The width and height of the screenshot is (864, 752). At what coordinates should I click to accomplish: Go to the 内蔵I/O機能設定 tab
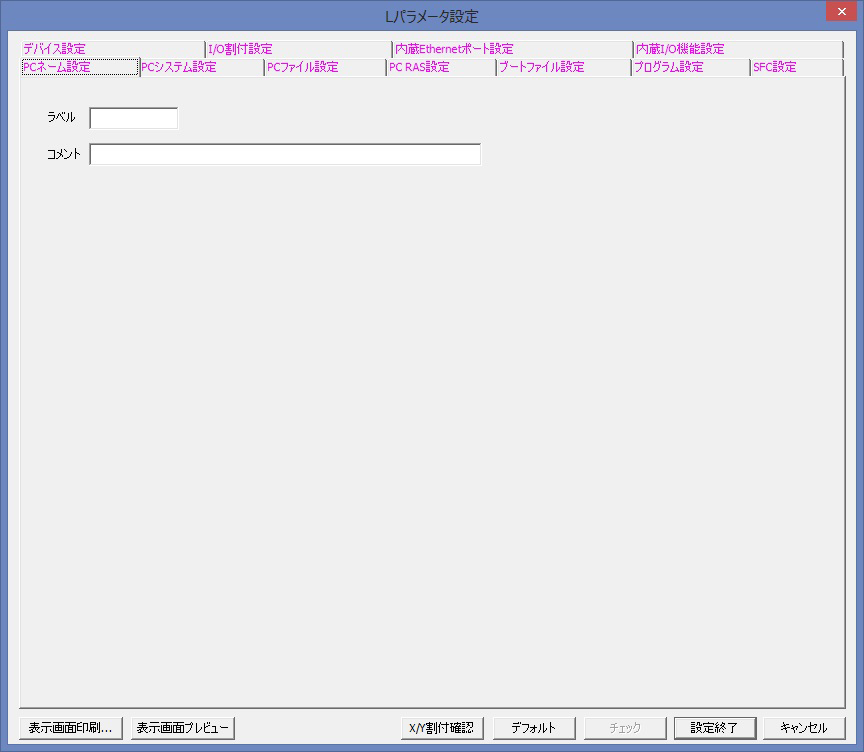pos(680,49)
